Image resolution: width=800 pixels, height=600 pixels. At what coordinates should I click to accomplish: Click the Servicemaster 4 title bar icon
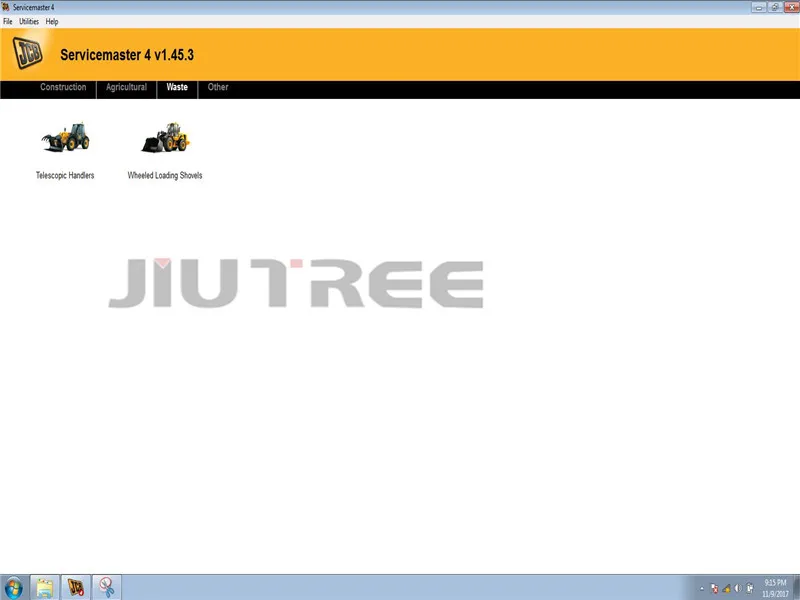coord(6,7)
